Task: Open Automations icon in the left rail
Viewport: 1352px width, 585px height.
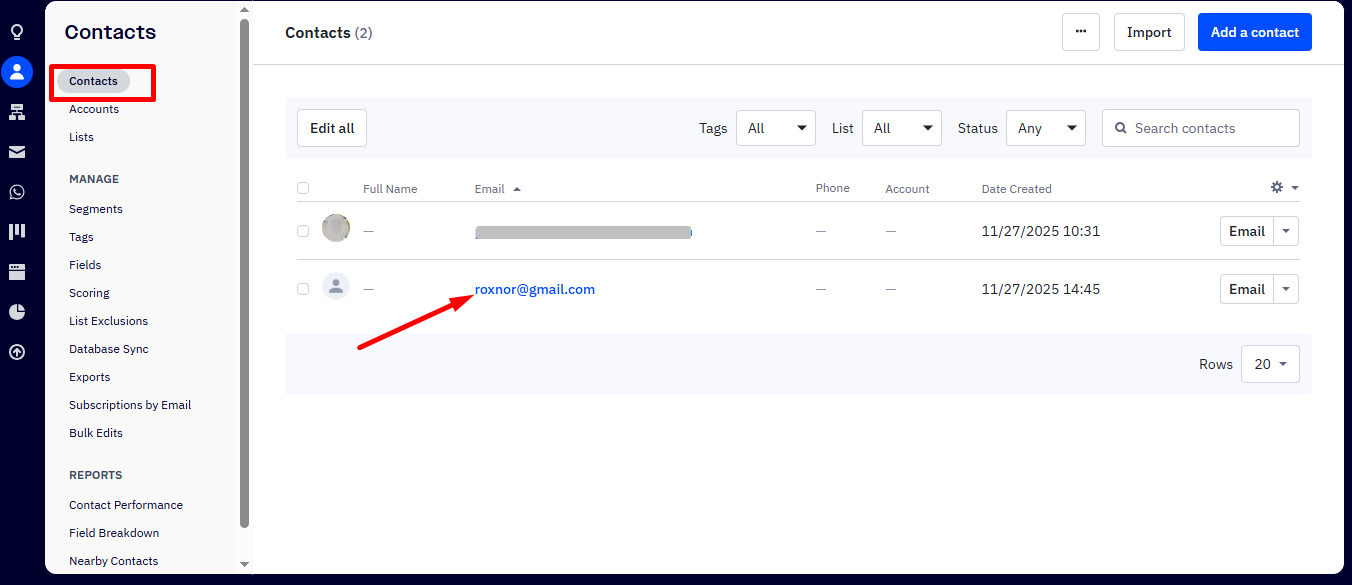Action: click(17, 112)
